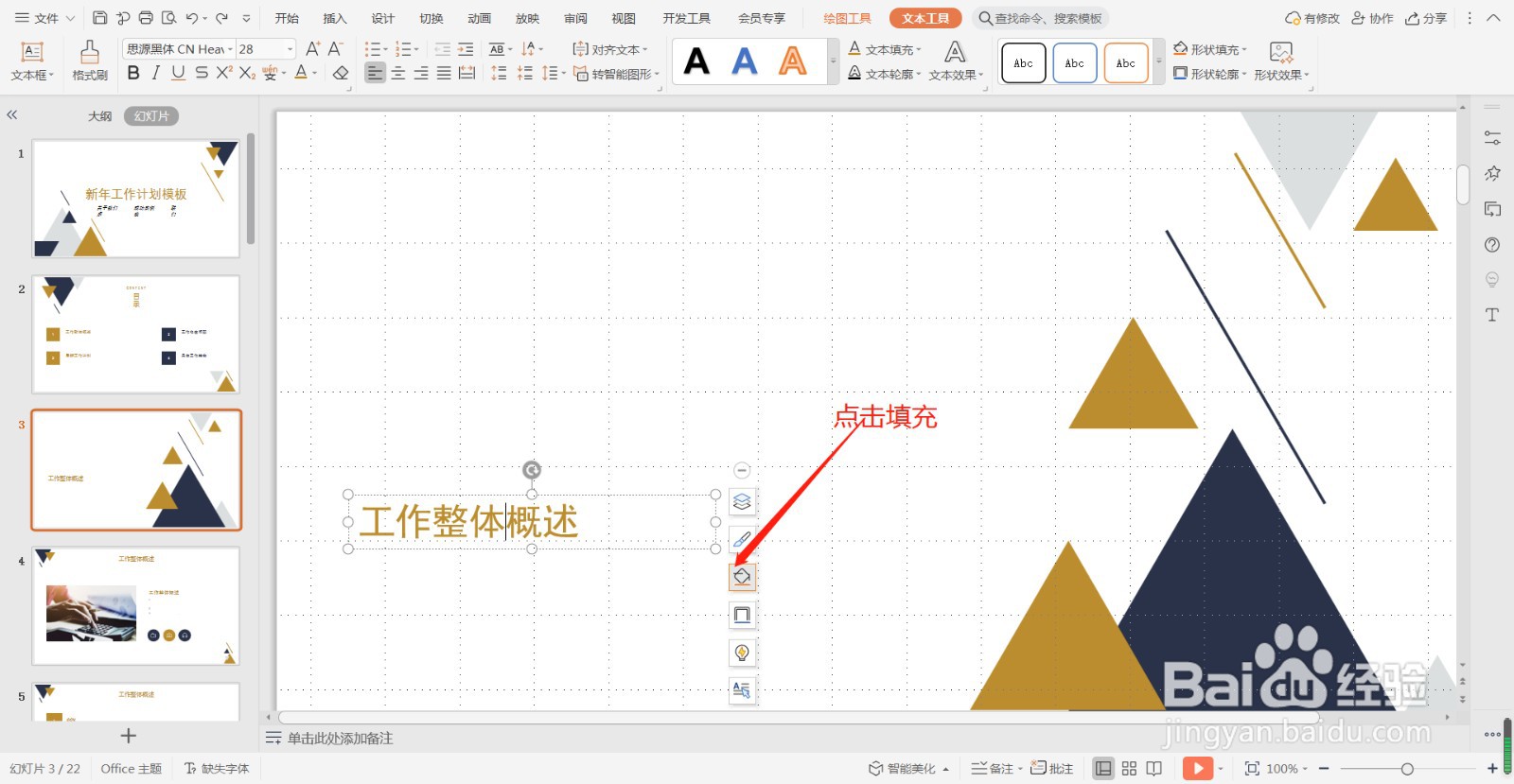Switch to normal view in status bar
This screenshot has height=784, width=1514.
coord(1103,769)
